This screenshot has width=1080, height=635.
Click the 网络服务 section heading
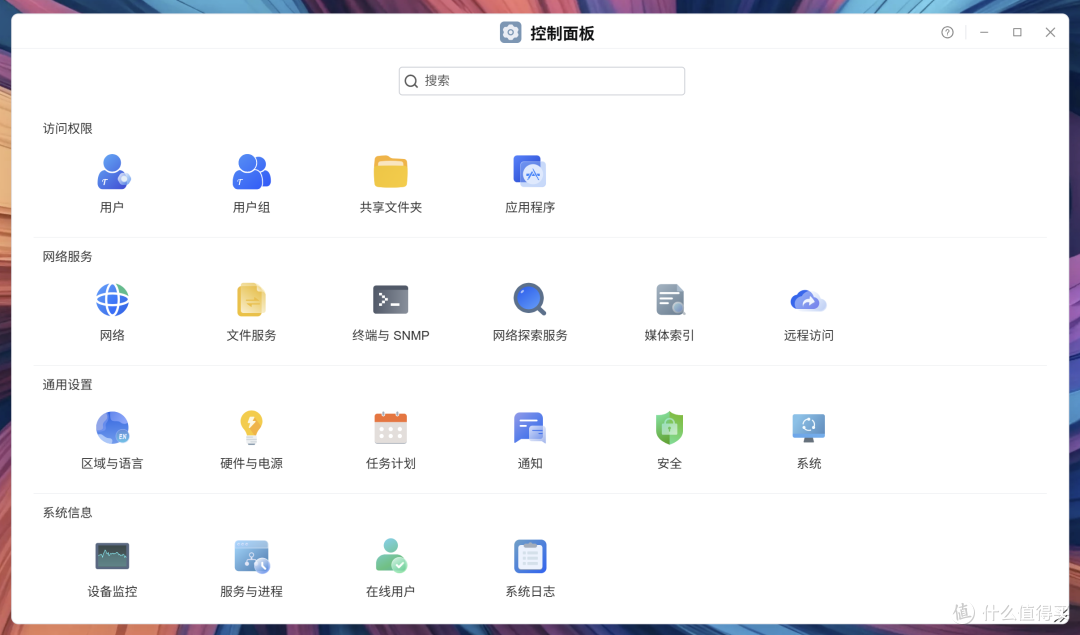click(x=68, y=257)
